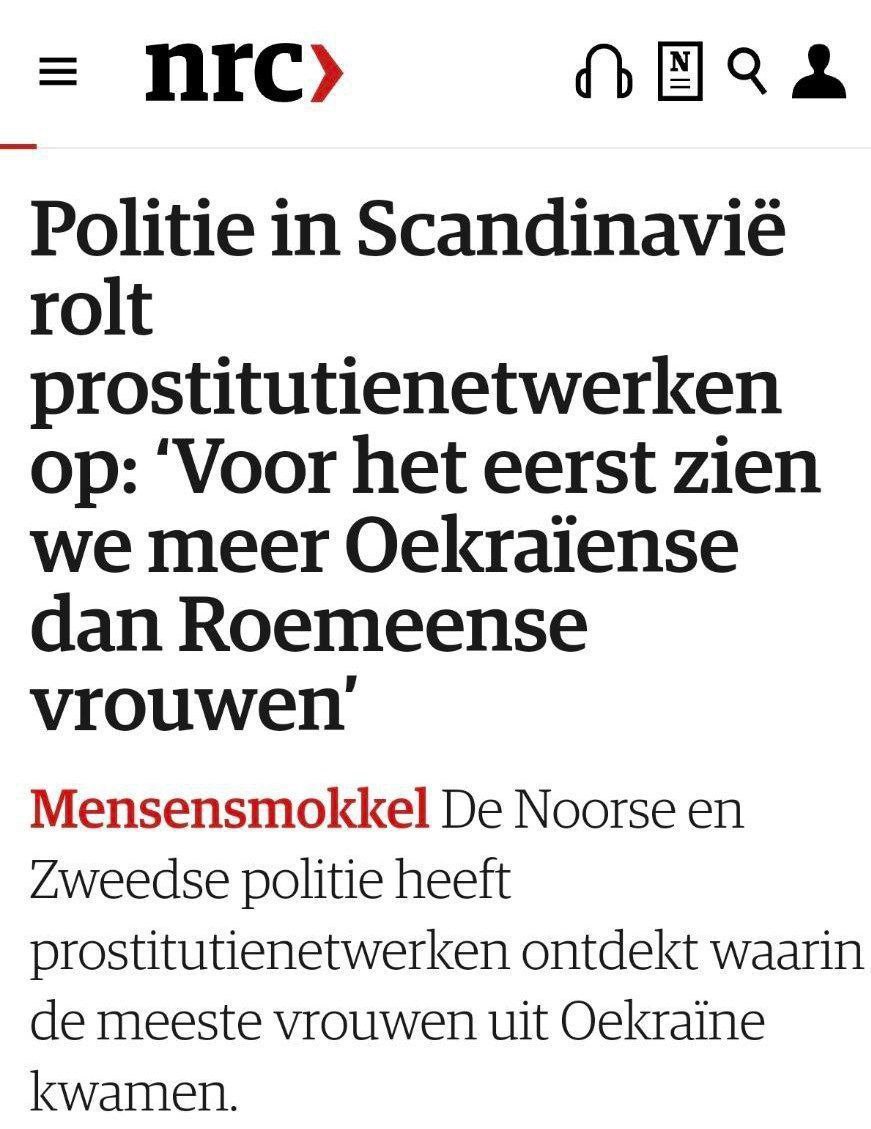Click intro line 'Zweedse politie heeft'

coord(271,880)
